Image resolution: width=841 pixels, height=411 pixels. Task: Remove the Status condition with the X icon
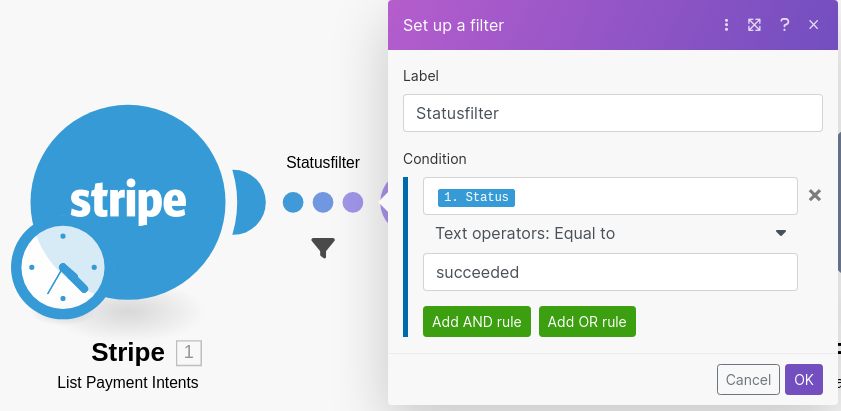[x=815, y=195]
